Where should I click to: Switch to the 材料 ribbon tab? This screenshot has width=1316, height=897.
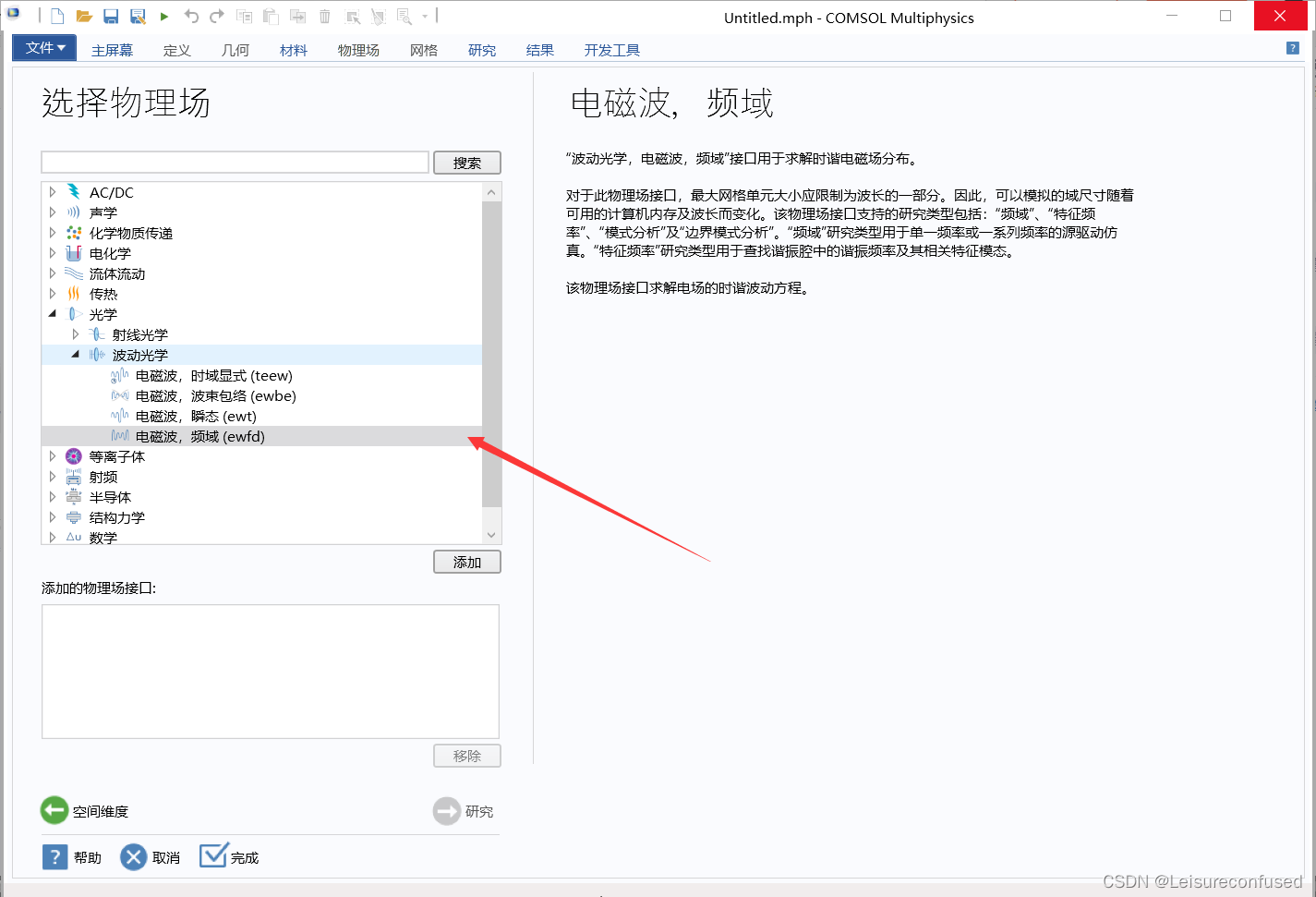(x=293, y=50)
